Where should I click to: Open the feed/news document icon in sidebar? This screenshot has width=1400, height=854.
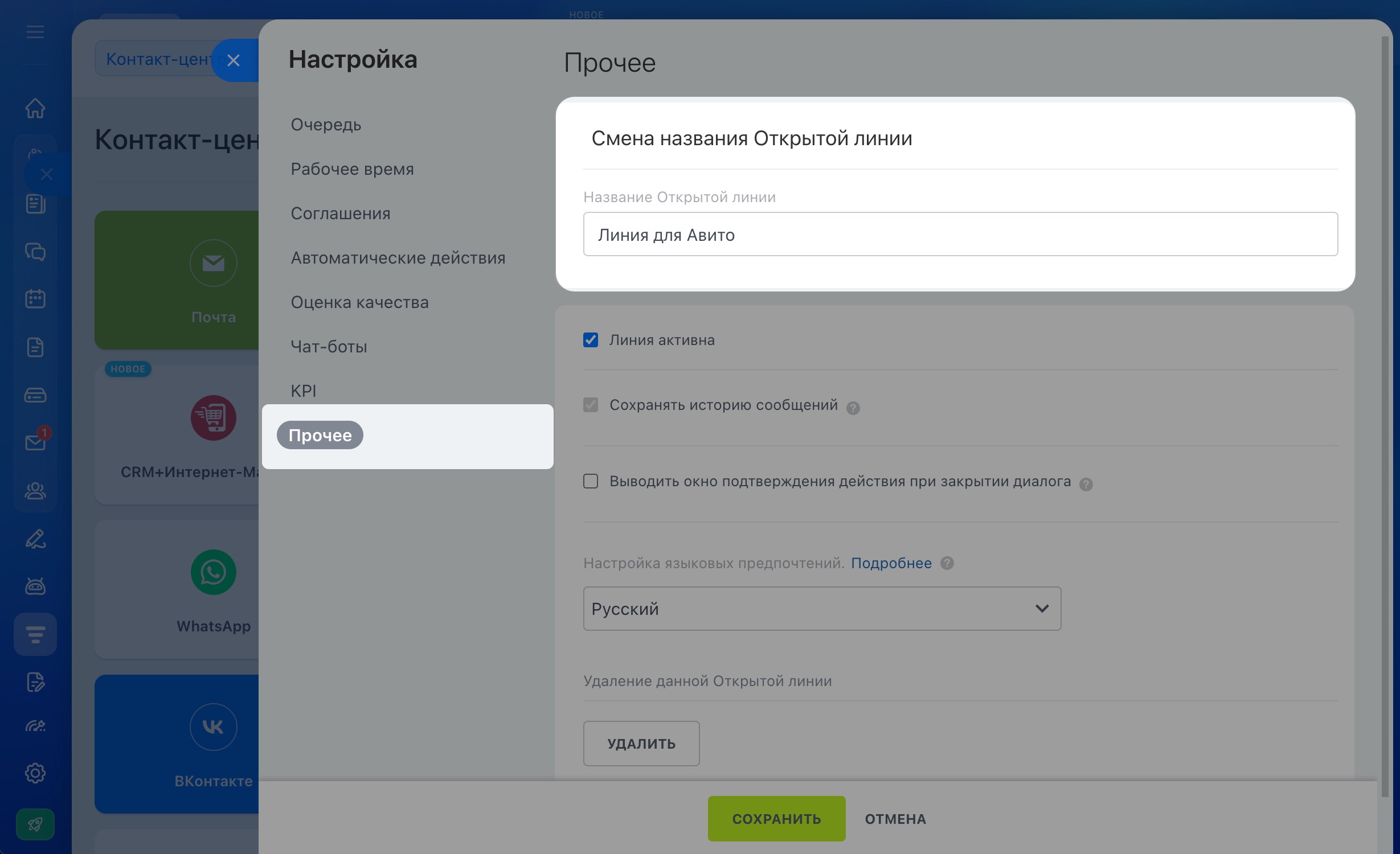tap(35, 204)
